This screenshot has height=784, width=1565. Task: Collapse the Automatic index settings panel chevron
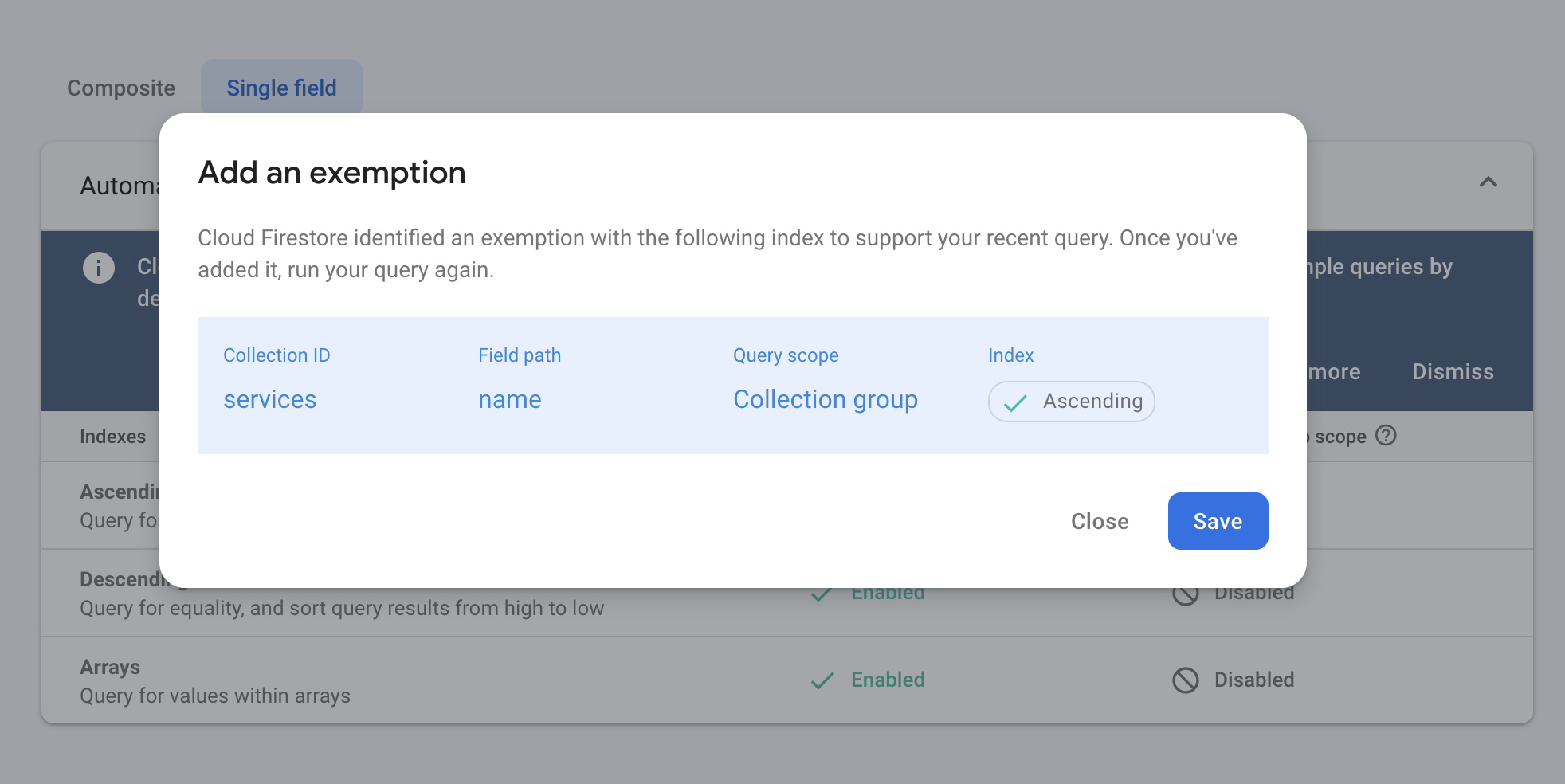click(x=1488, y=182)
